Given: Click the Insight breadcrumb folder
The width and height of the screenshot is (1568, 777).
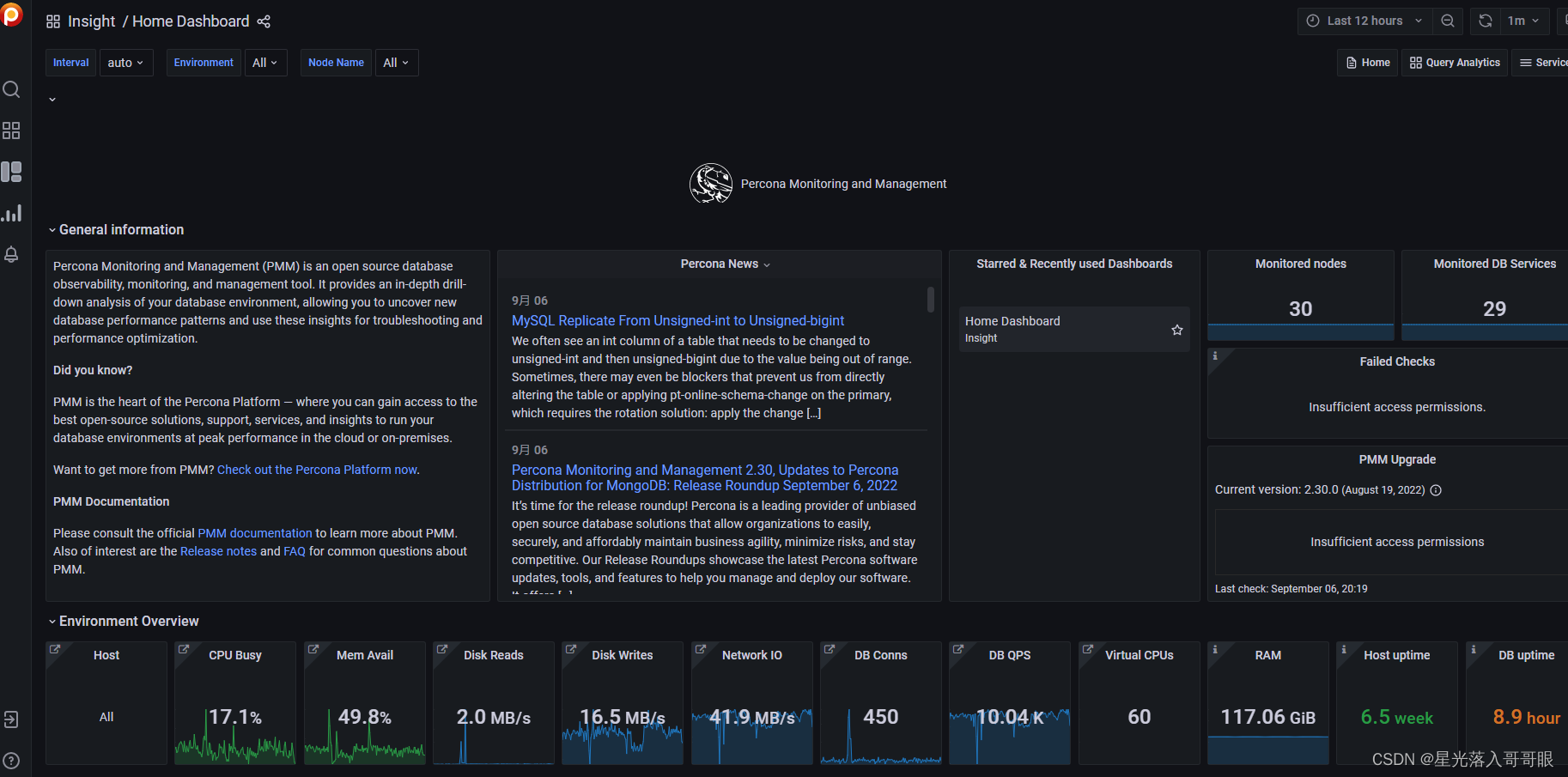Looking at the screenshot, I should click(x=91, y=21).
